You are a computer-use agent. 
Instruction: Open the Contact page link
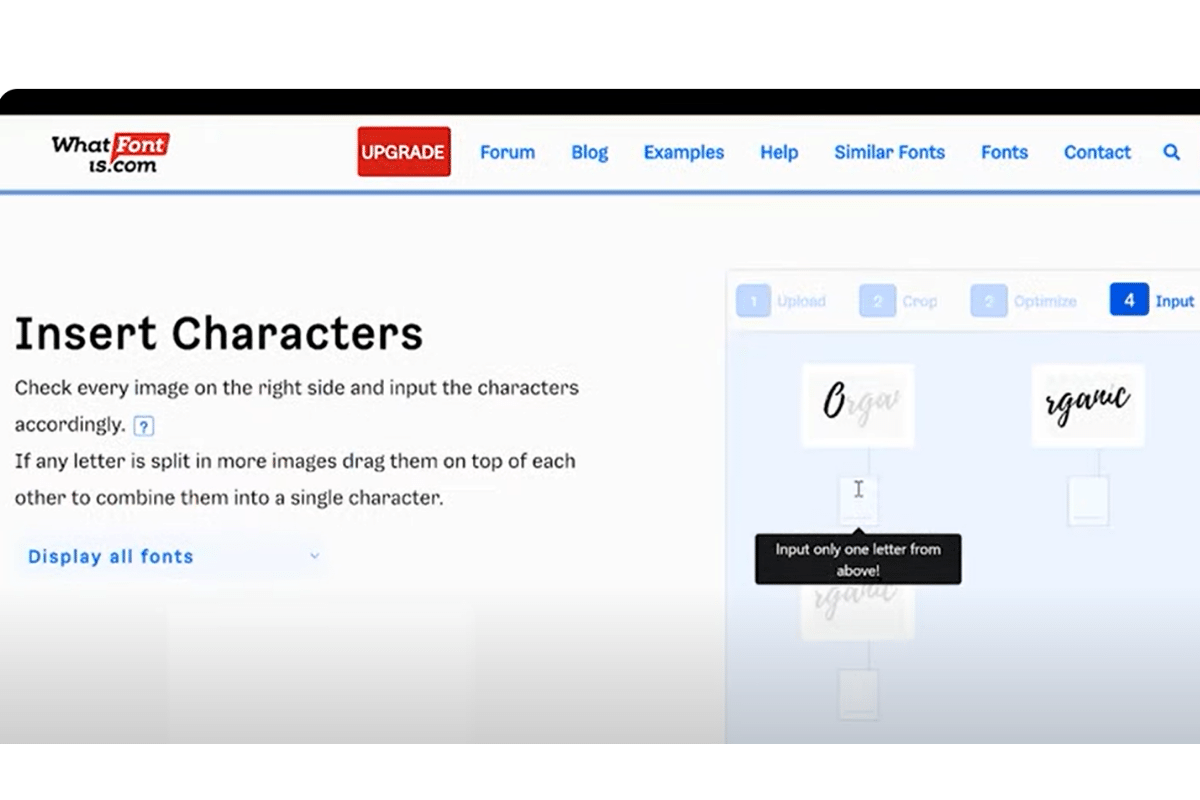pyautogui.click(x=1097, y=152)
